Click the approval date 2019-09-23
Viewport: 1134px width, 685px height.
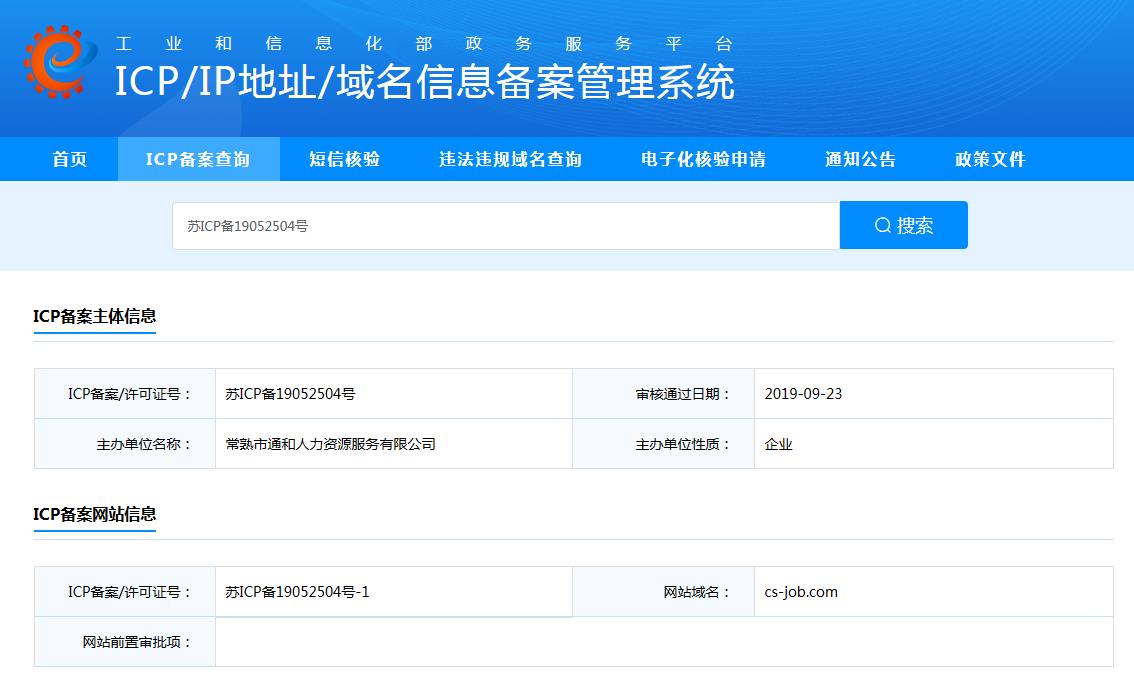tap(803, 394)
